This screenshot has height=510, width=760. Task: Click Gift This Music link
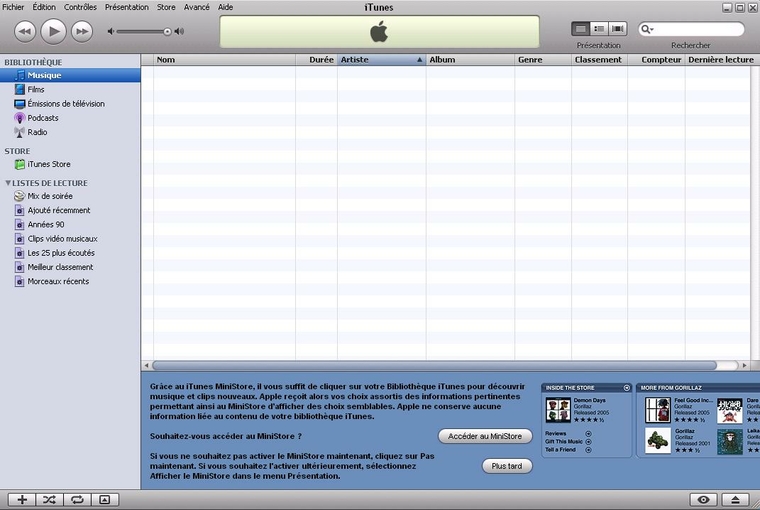pyautogui.click(x=564, y=442)
